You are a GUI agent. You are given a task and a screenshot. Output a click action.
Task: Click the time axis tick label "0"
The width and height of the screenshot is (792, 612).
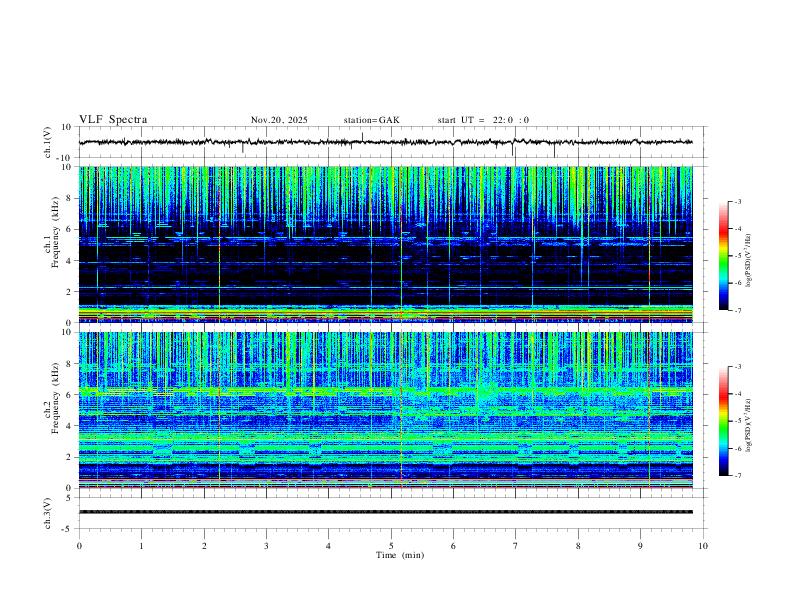coord(79,546)
